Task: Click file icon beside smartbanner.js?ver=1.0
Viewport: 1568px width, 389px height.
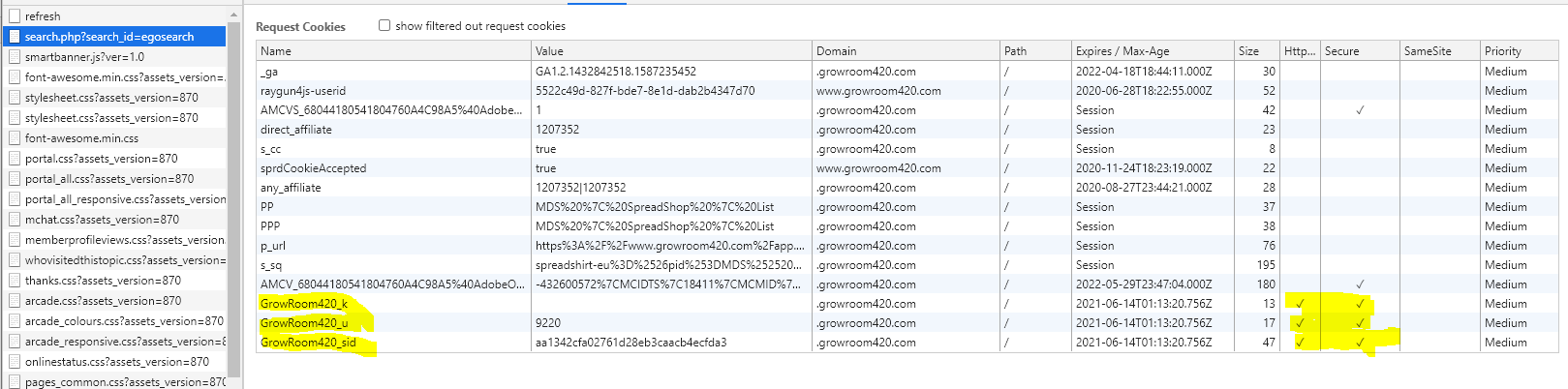Action: click(x=15, y=57)
